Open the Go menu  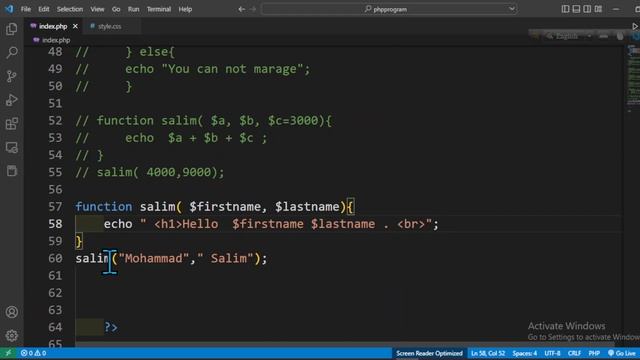coord(116,9)
